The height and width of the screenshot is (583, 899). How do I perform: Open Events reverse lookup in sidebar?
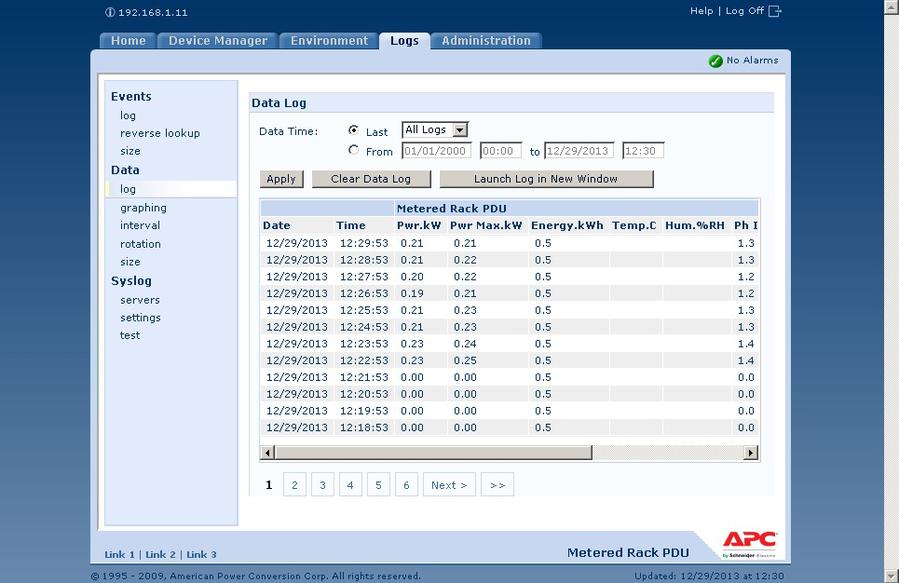[x=160, y=133]
